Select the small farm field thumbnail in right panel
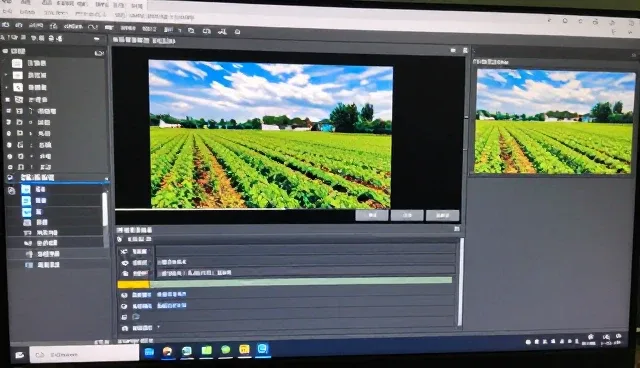The width and height of the screenshot is (640, 368). click(x=554, y=122)
